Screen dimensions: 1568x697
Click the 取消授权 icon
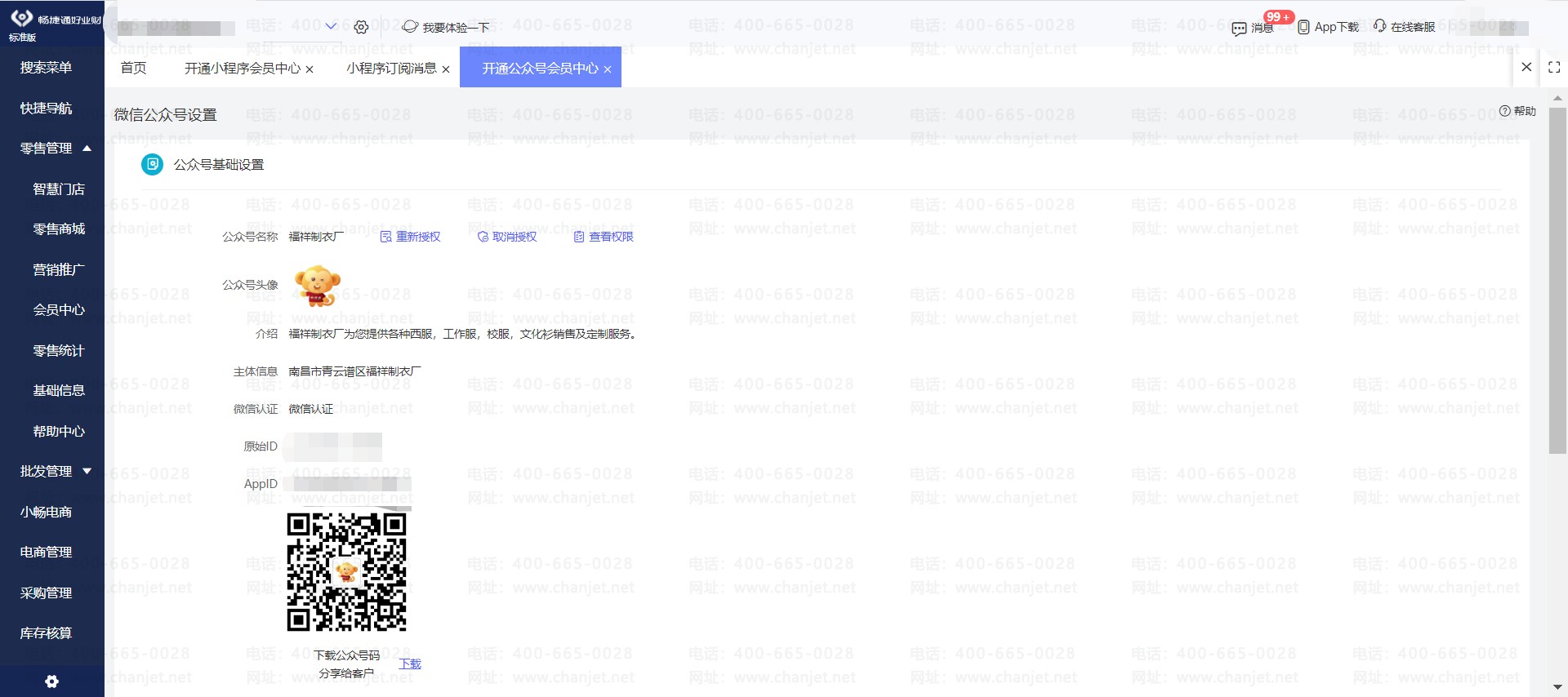(x=483, y=237)
